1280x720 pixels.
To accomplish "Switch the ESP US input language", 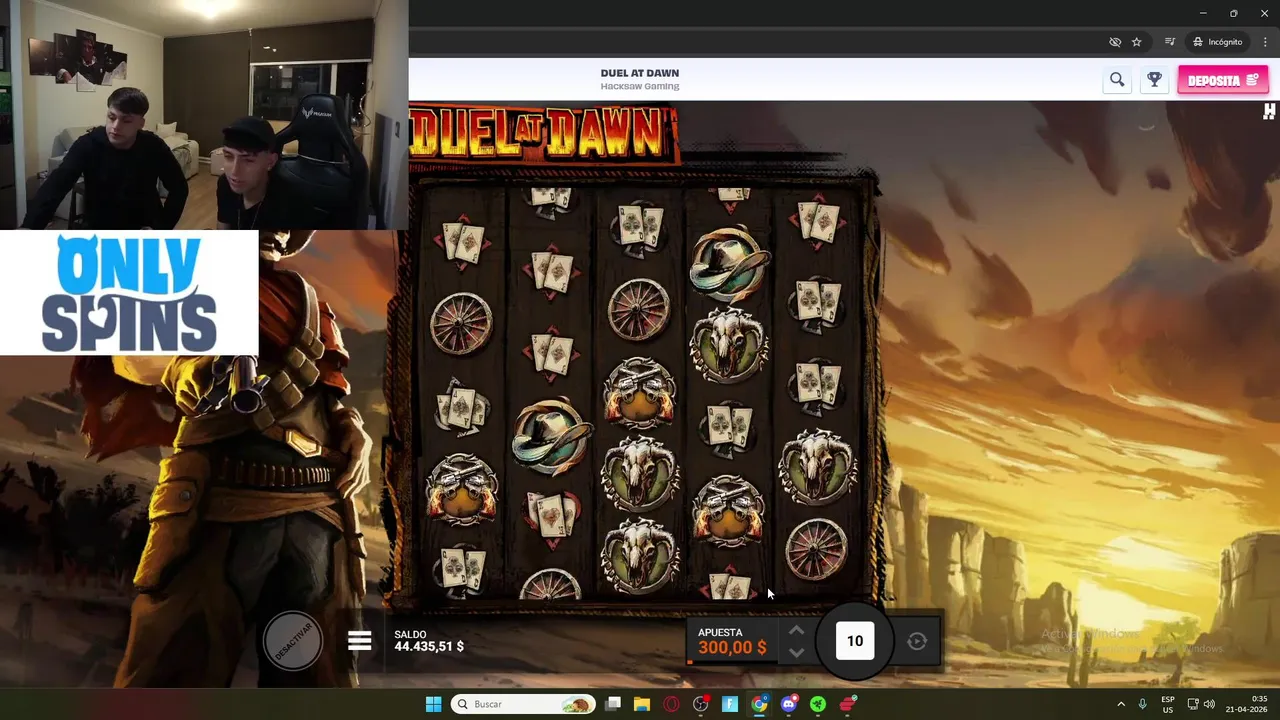I will [x=1168, y=704].
